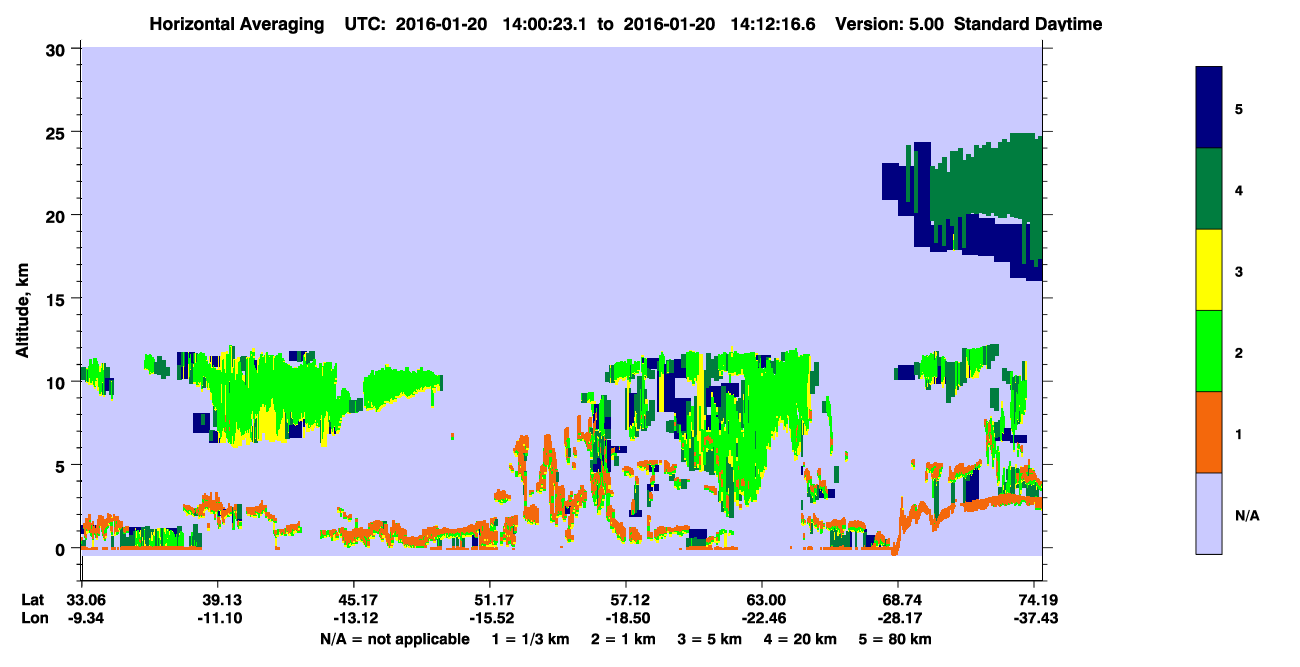The height and width of the screenshot is (667, 1300).
Task: Click the '4 = 20 km' legend note
Action: 801,639
